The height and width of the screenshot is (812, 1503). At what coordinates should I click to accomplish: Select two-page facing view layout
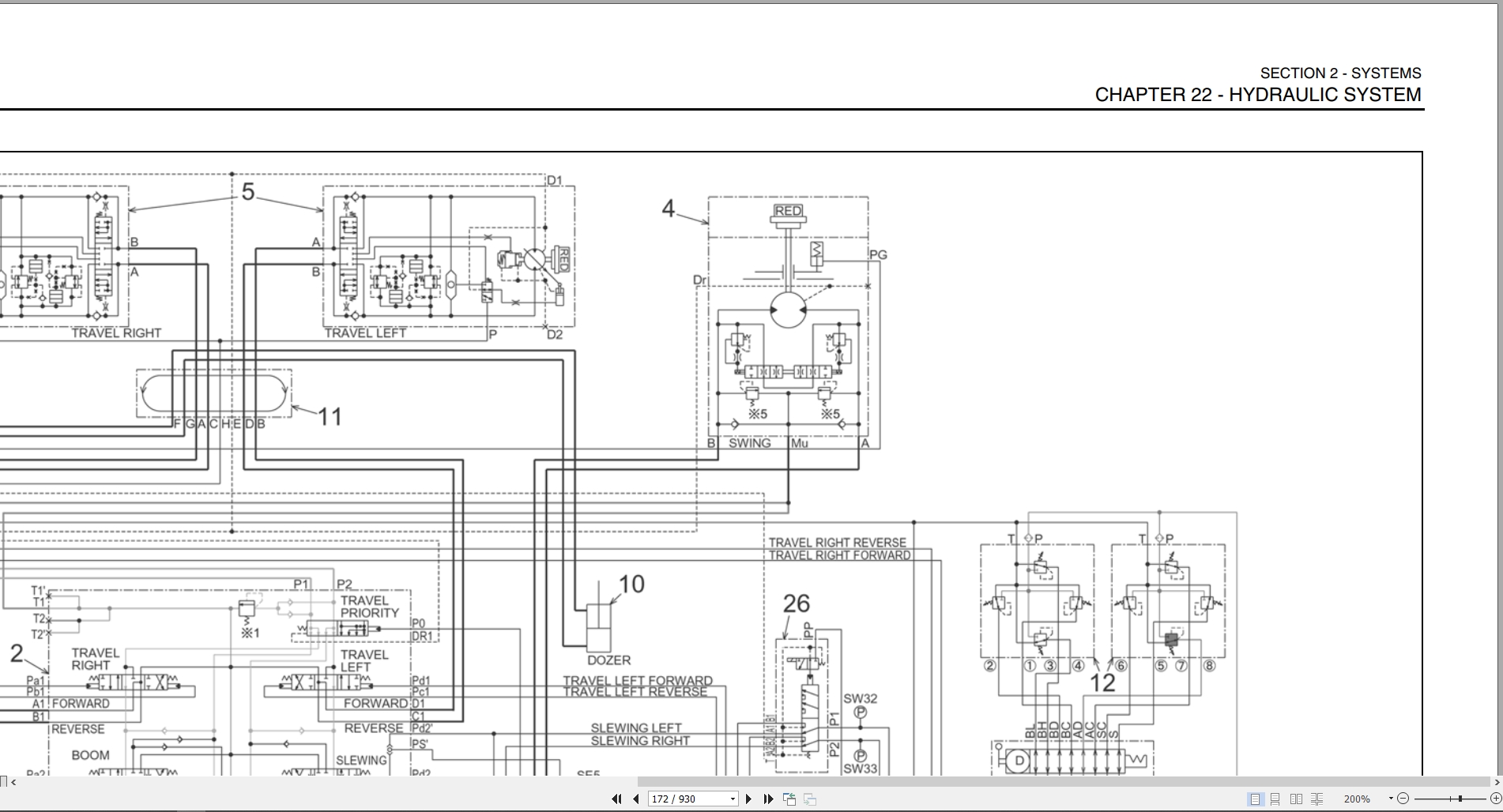tap(1296, 799)
